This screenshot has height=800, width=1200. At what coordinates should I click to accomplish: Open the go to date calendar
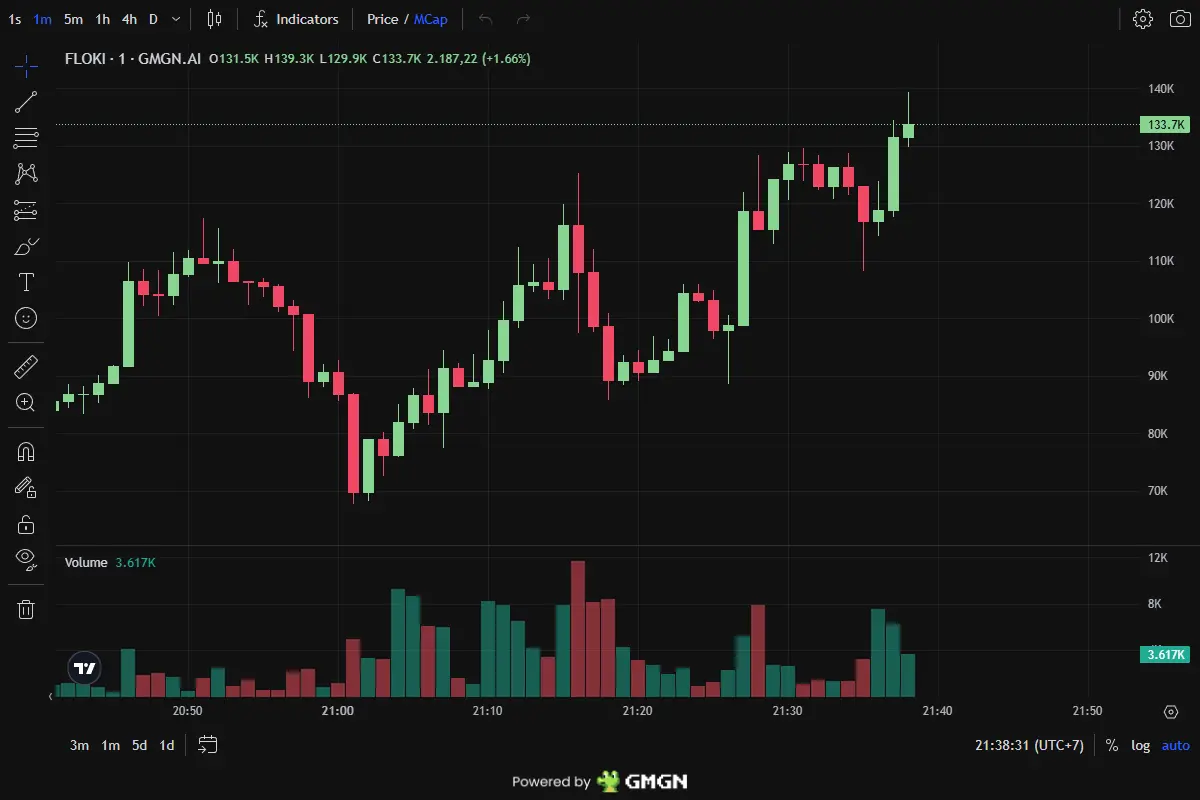(x=208, y=745)
